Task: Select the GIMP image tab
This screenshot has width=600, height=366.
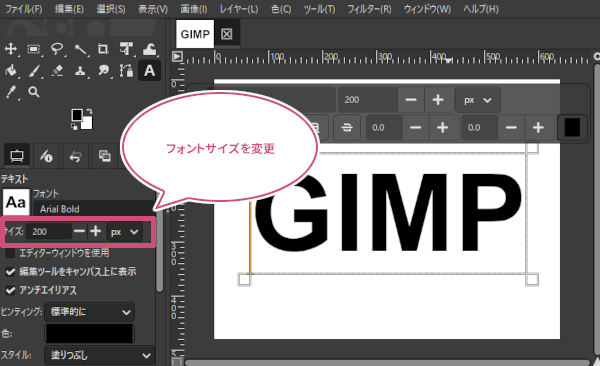Action: tap(195, 34)
